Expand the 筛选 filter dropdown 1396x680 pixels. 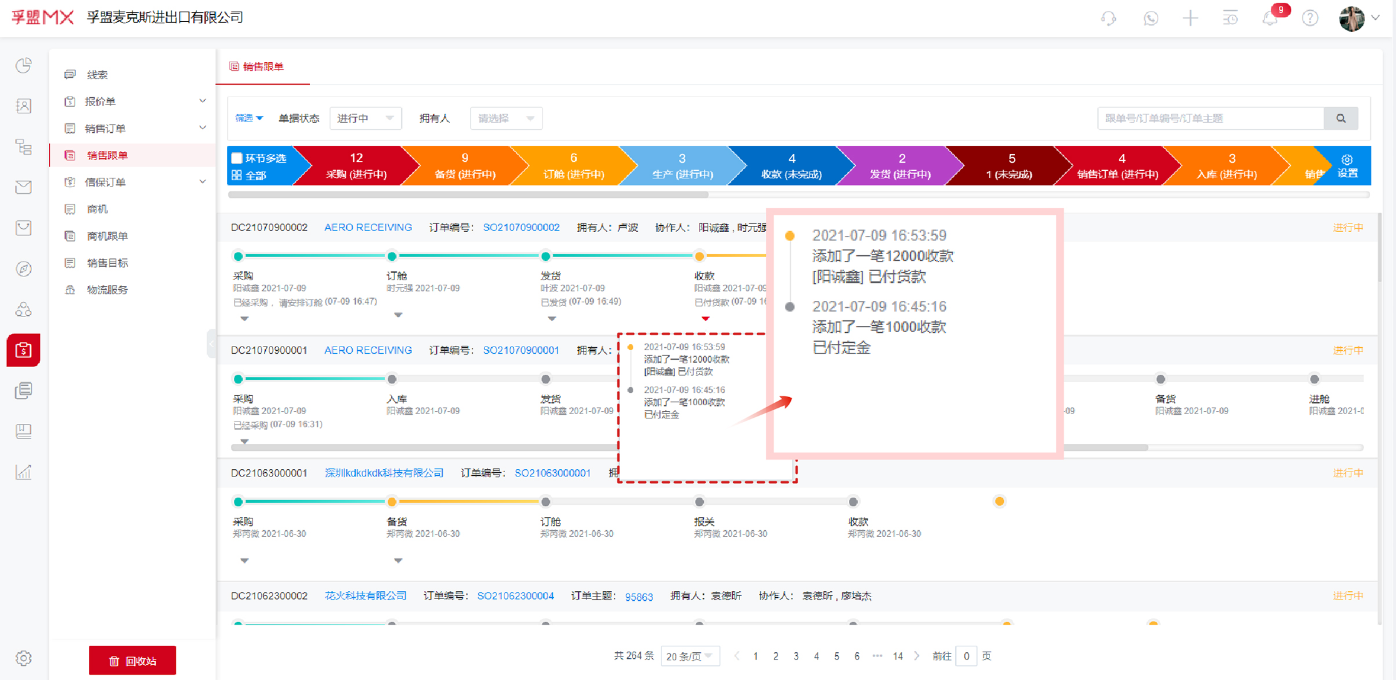pos(248,117)
